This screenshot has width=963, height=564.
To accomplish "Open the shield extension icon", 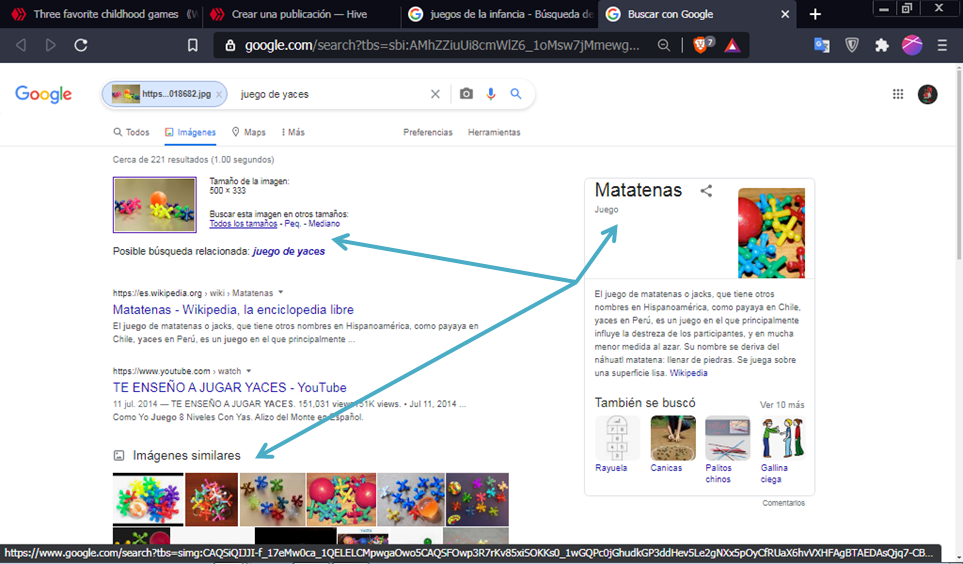I will pyautogui.click(x=852, y=45).
